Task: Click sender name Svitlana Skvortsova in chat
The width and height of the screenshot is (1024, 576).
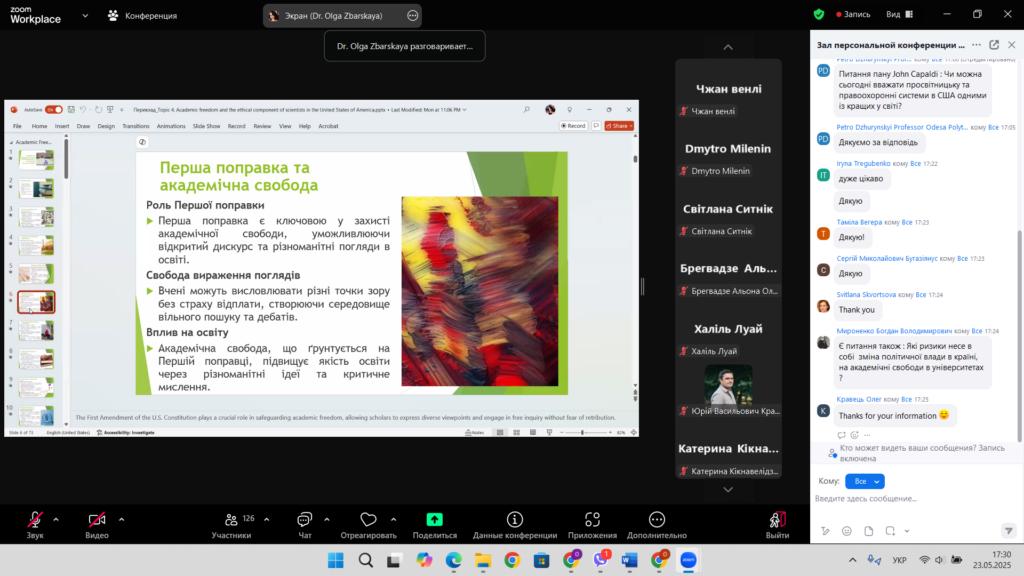Action: 866,295
